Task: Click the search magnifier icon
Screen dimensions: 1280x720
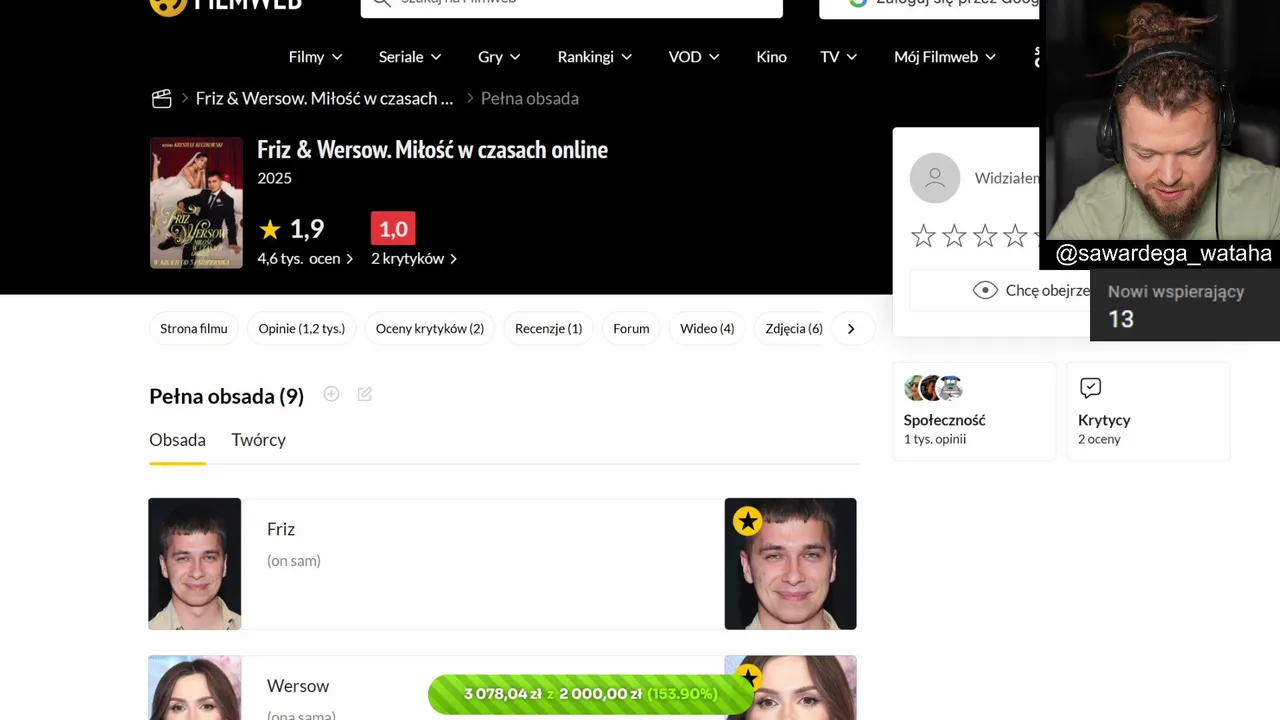Action: coord(381,3)
